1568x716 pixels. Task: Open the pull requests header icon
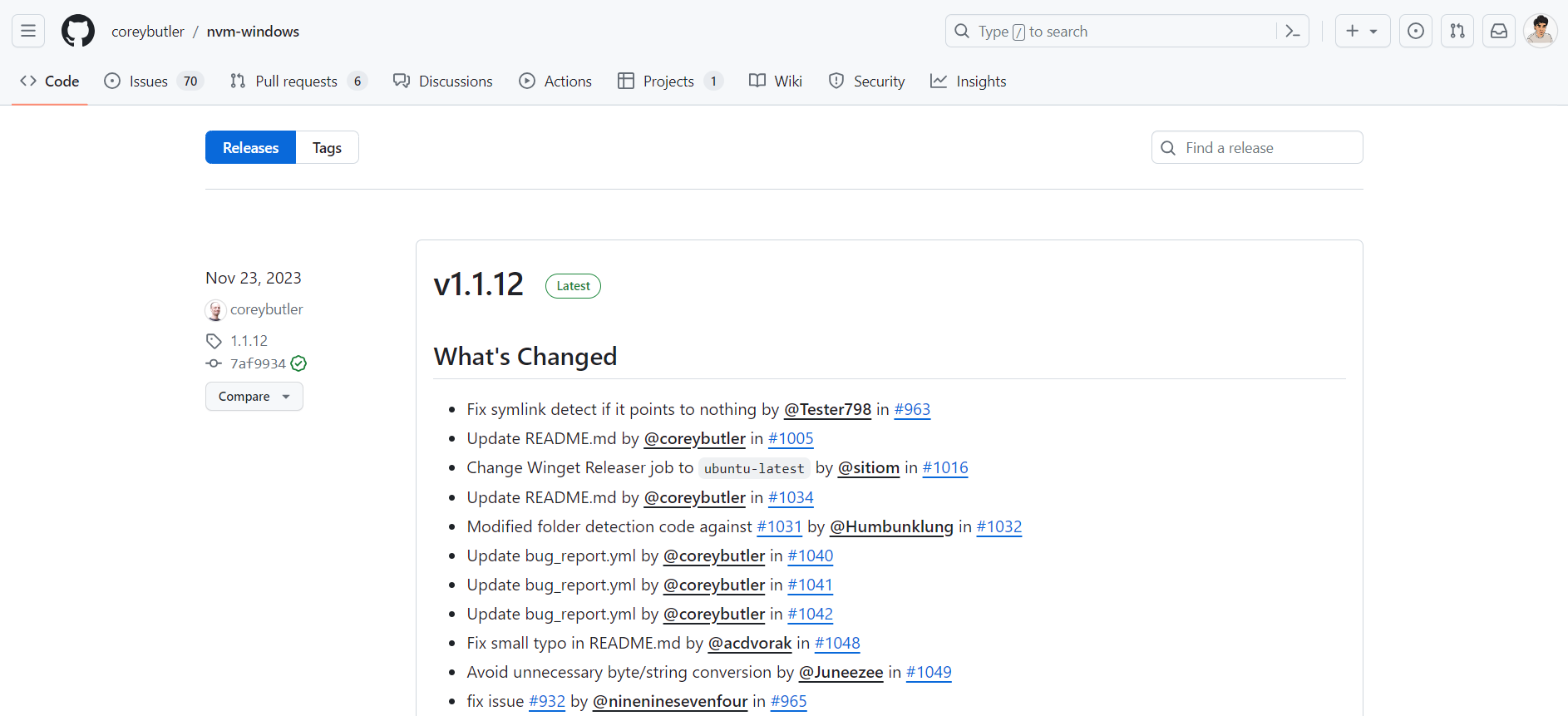pyautogui.click(x=1457, y=31)
